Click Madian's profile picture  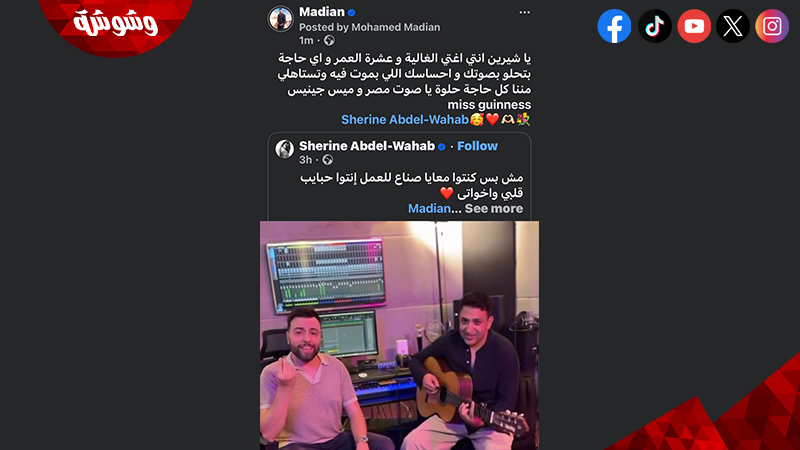point(281,18)
